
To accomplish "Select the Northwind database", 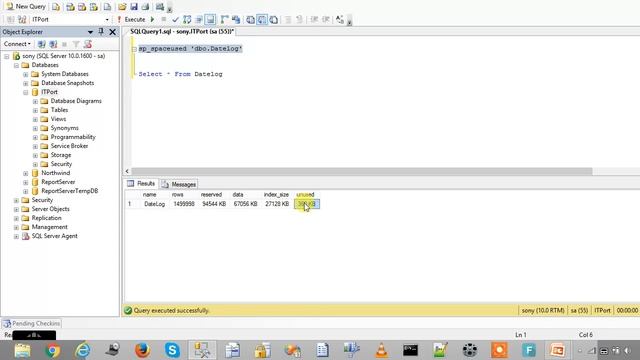I will [56, 173].
